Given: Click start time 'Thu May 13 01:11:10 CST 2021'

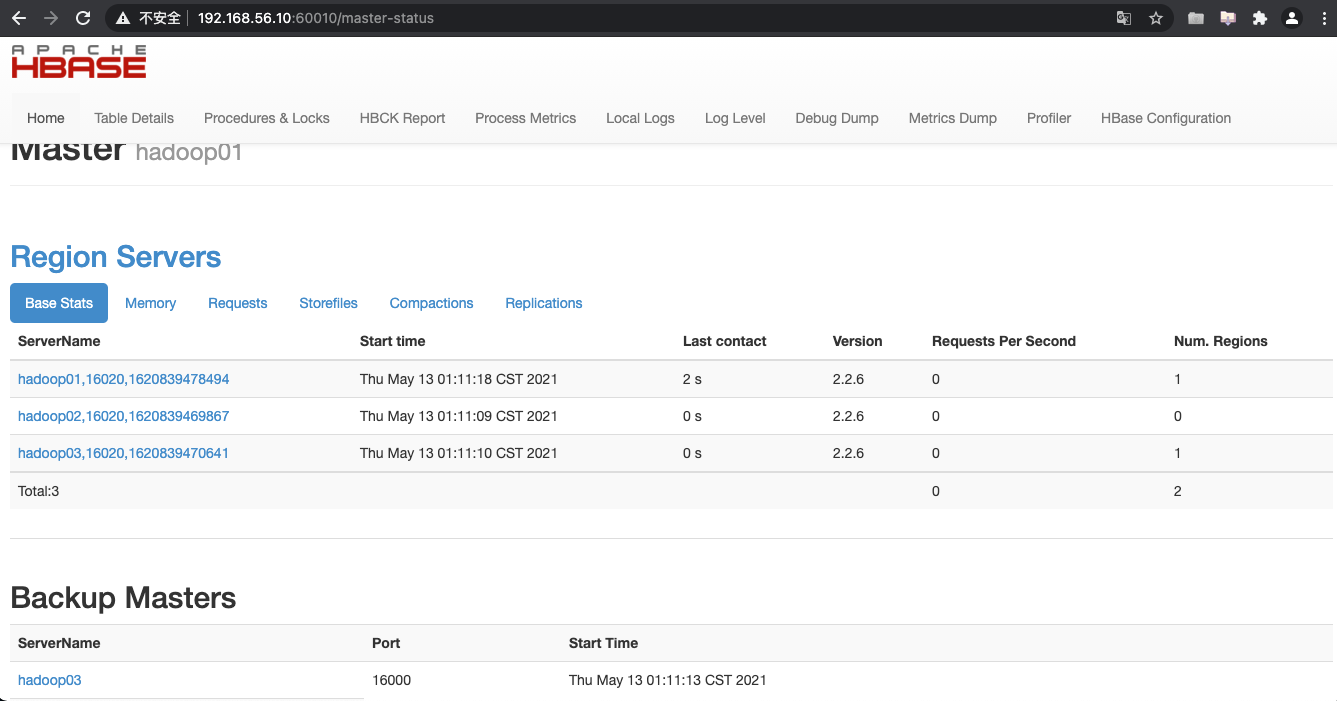Looking at the screenshot, I should 459,453.
